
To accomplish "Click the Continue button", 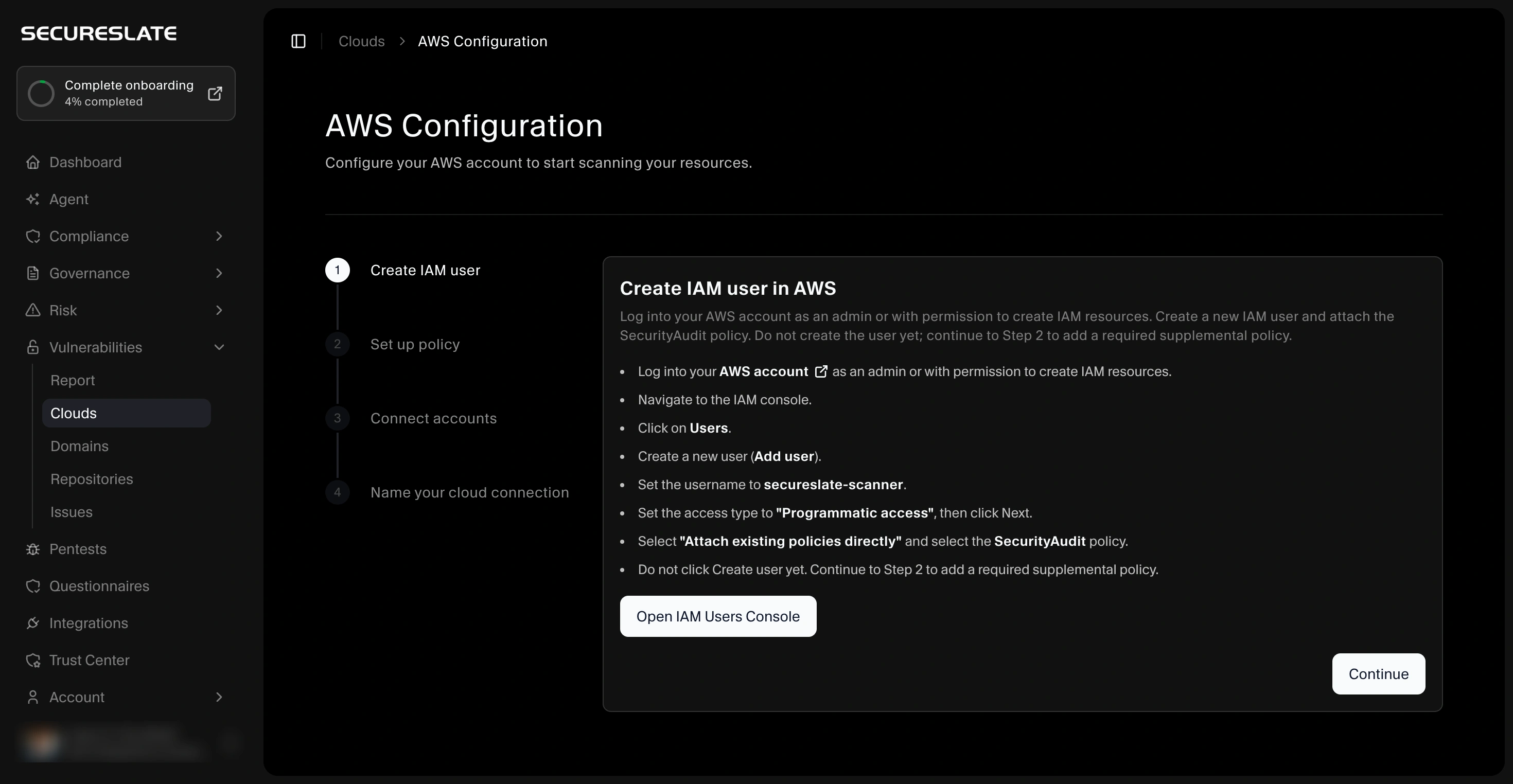I will click(1379, 673).
